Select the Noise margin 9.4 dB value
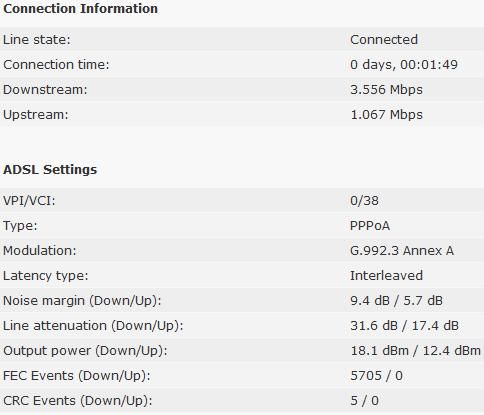The image size is (484, 415). coord(370,301)
